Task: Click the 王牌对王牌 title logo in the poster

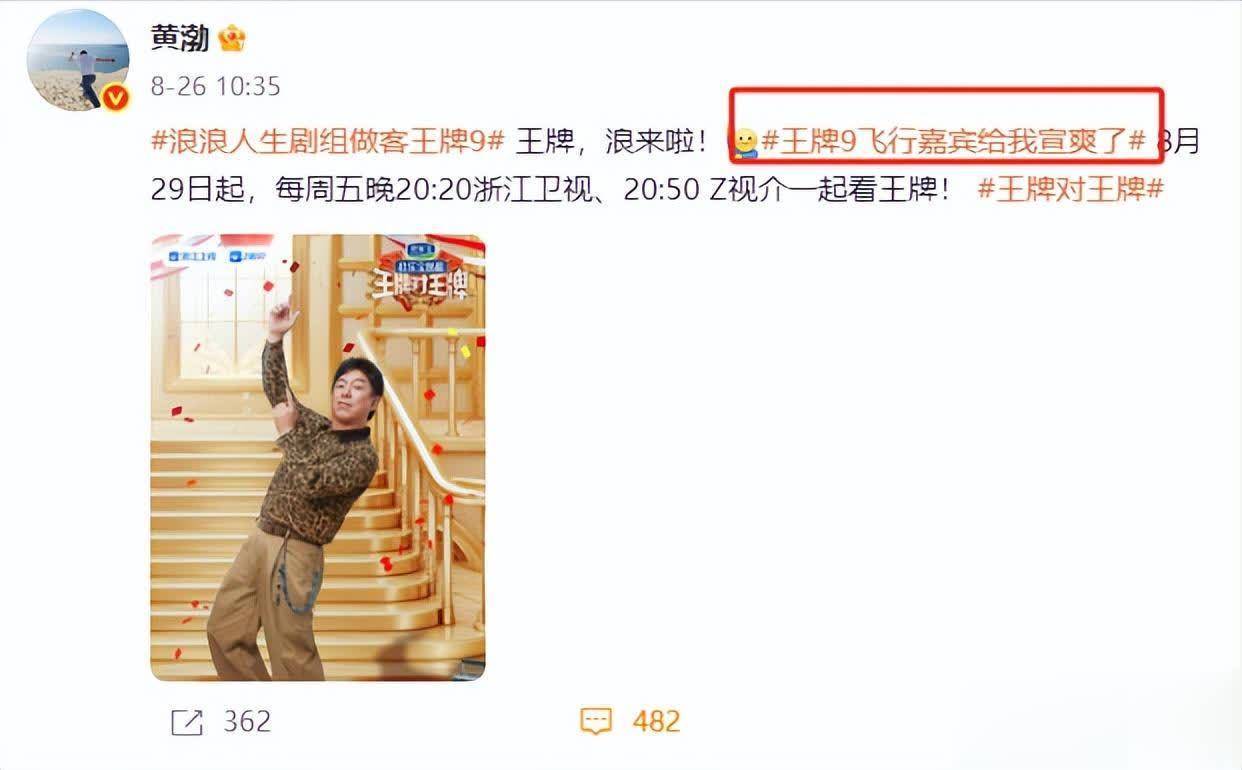Action: pos(420,285)
